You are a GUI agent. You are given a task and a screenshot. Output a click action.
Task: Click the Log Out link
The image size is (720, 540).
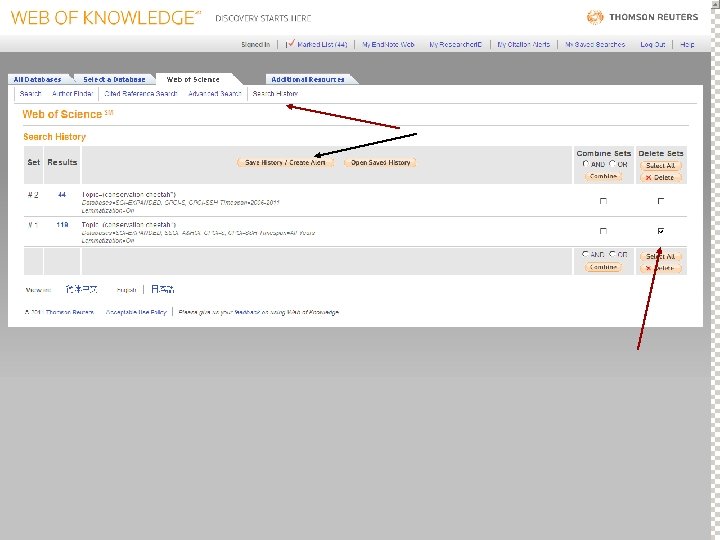[x=652, y=45]
